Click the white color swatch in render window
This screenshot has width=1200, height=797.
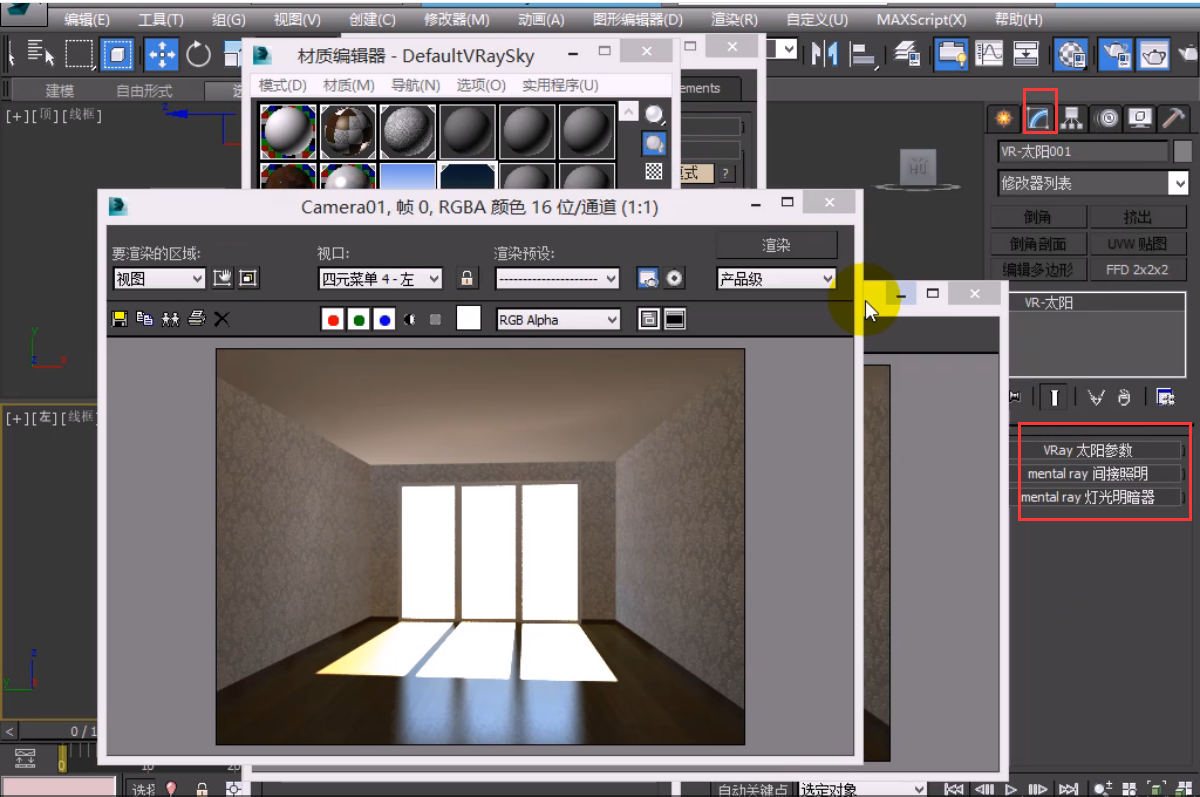coord(468,319)
